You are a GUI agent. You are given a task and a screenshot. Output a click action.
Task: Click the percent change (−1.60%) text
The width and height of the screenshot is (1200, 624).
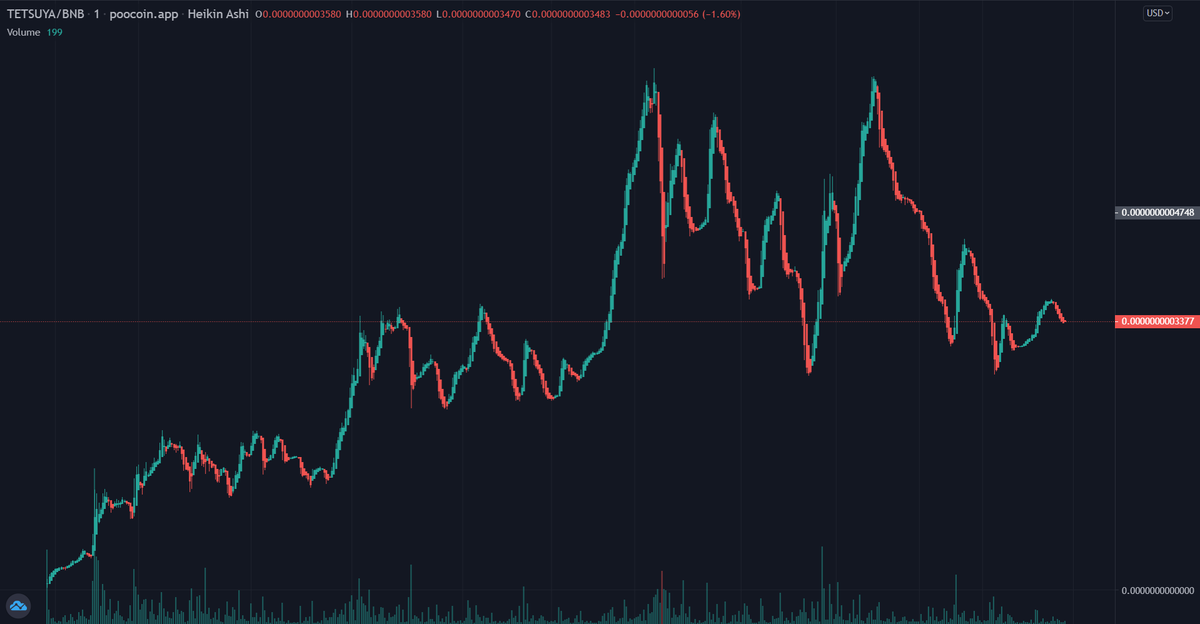coord(719,15)
